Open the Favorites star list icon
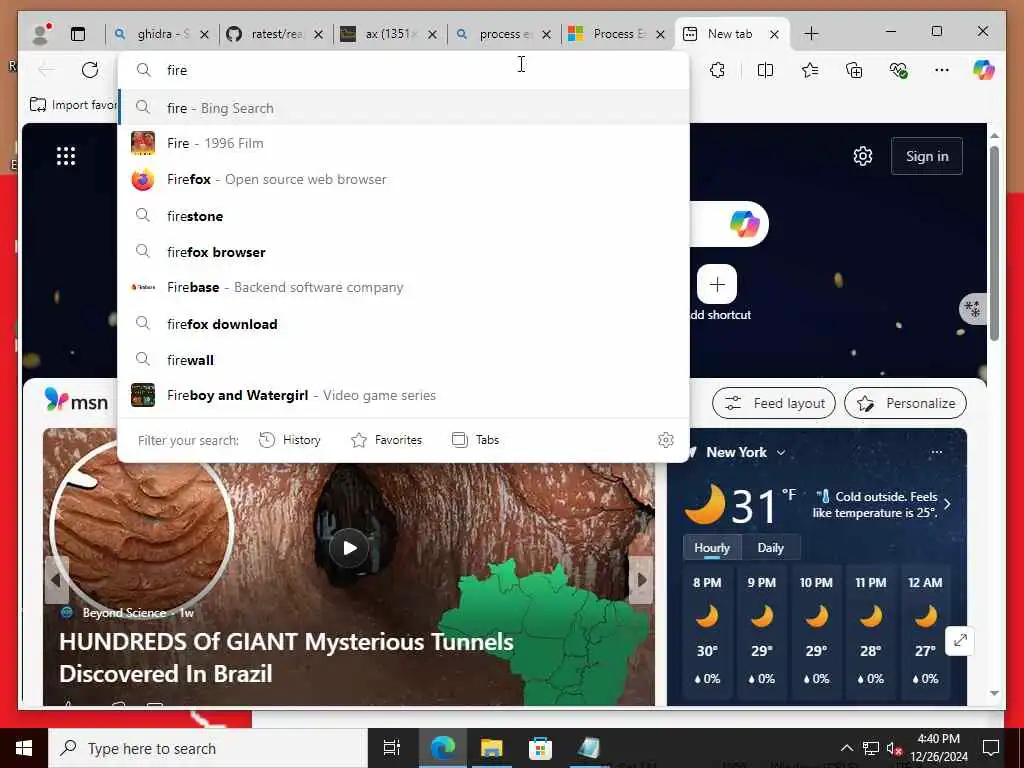 (810, 70)
